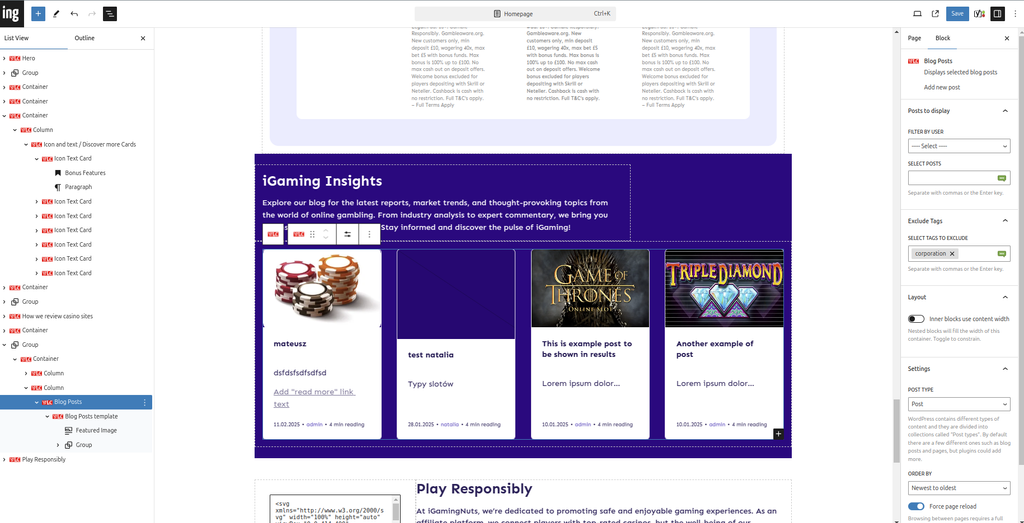Open the Post Type dropdown
1024x523 pixels.
[959, 404]
